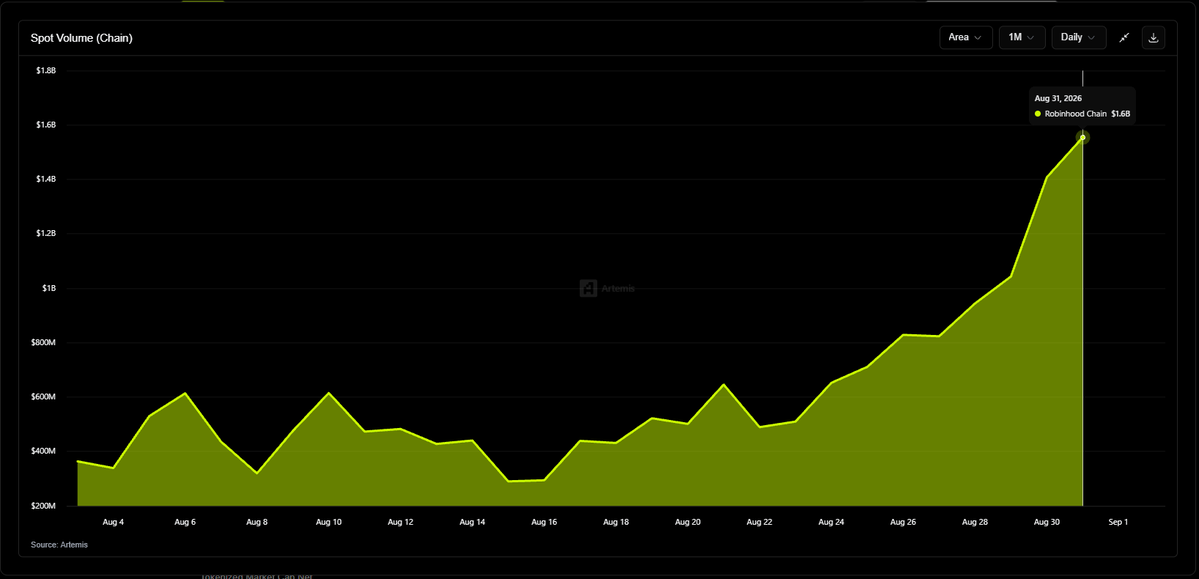This screenshot has width=1199, height=579.
Task: Click the Aug 24 axis label
Action: (x=831, y=522)
